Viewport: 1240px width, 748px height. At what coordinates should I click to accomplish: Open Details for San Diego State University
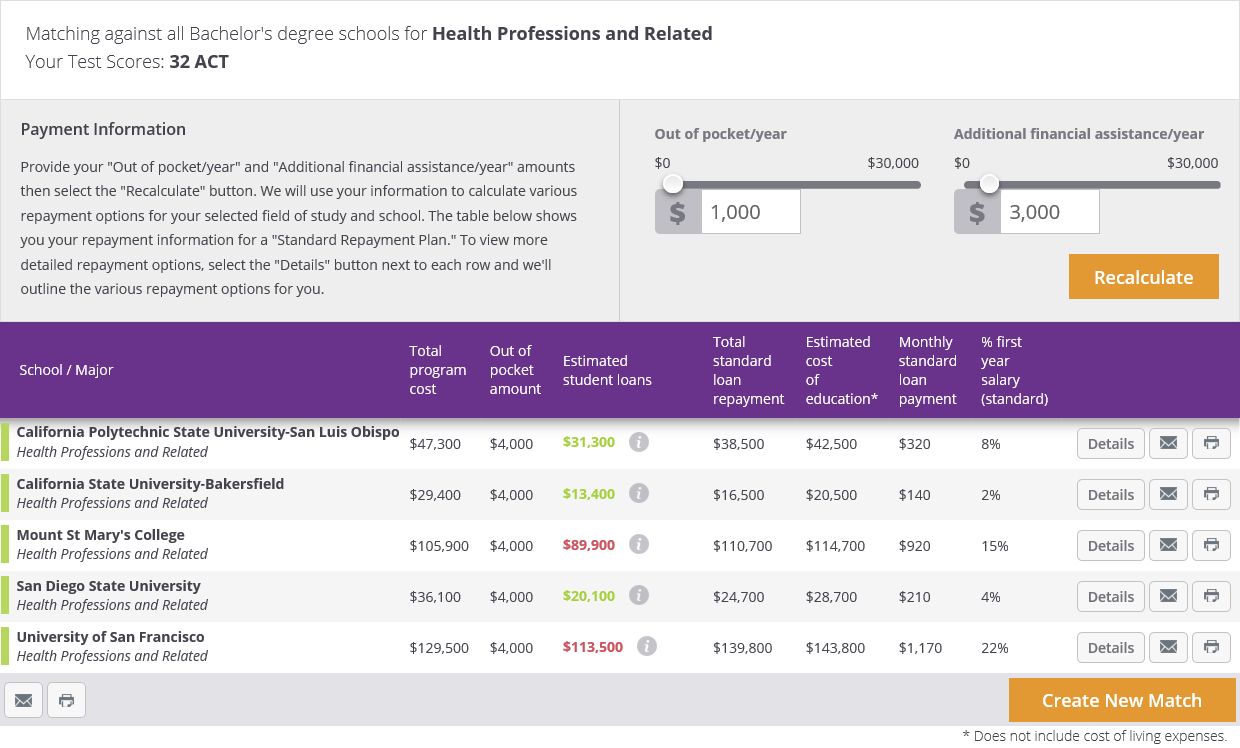[x=1110, y=596]
